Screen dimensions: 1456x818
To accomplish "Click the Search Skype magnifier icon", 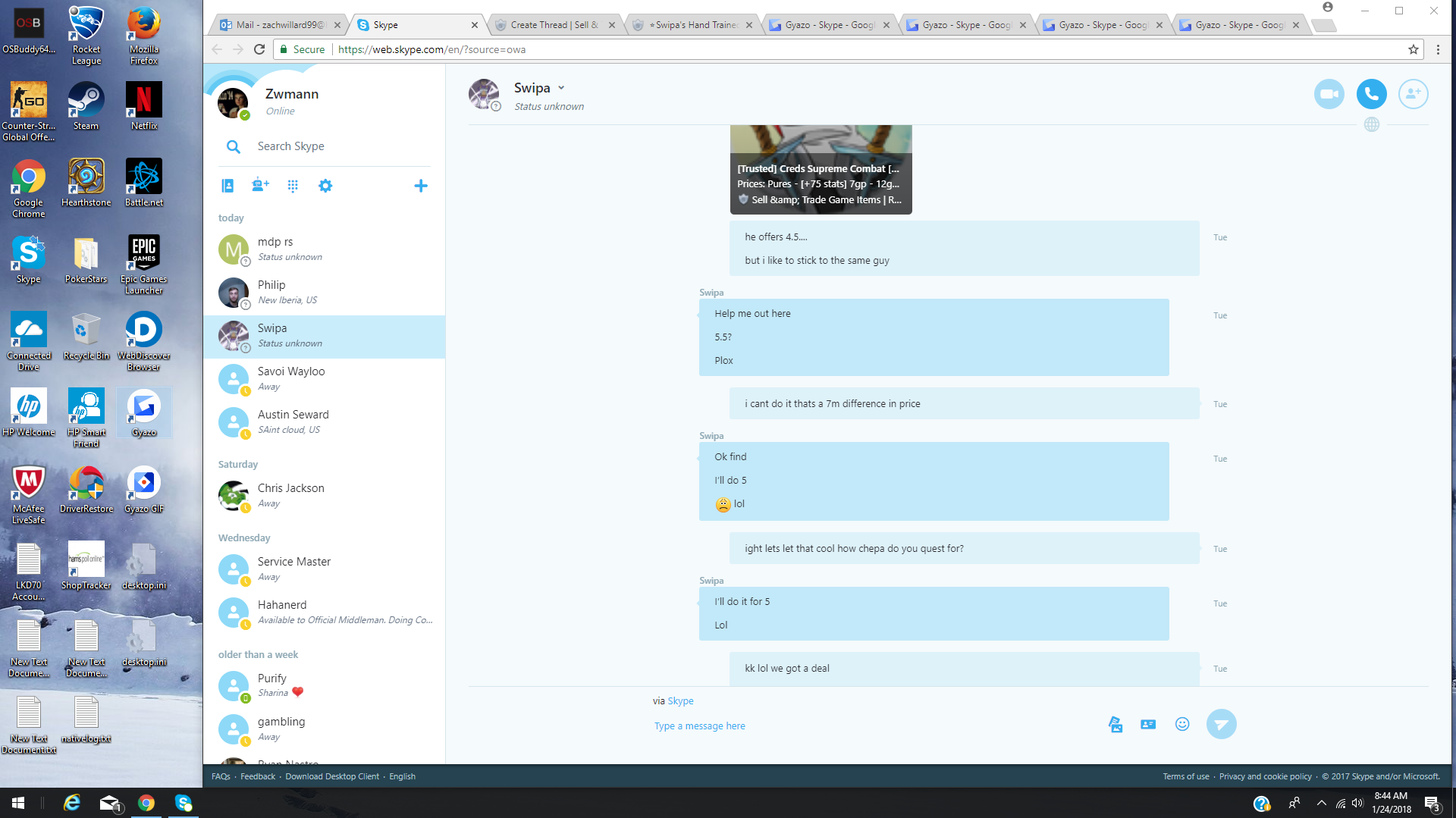I will pyautogui.click(x=234, y=146).
